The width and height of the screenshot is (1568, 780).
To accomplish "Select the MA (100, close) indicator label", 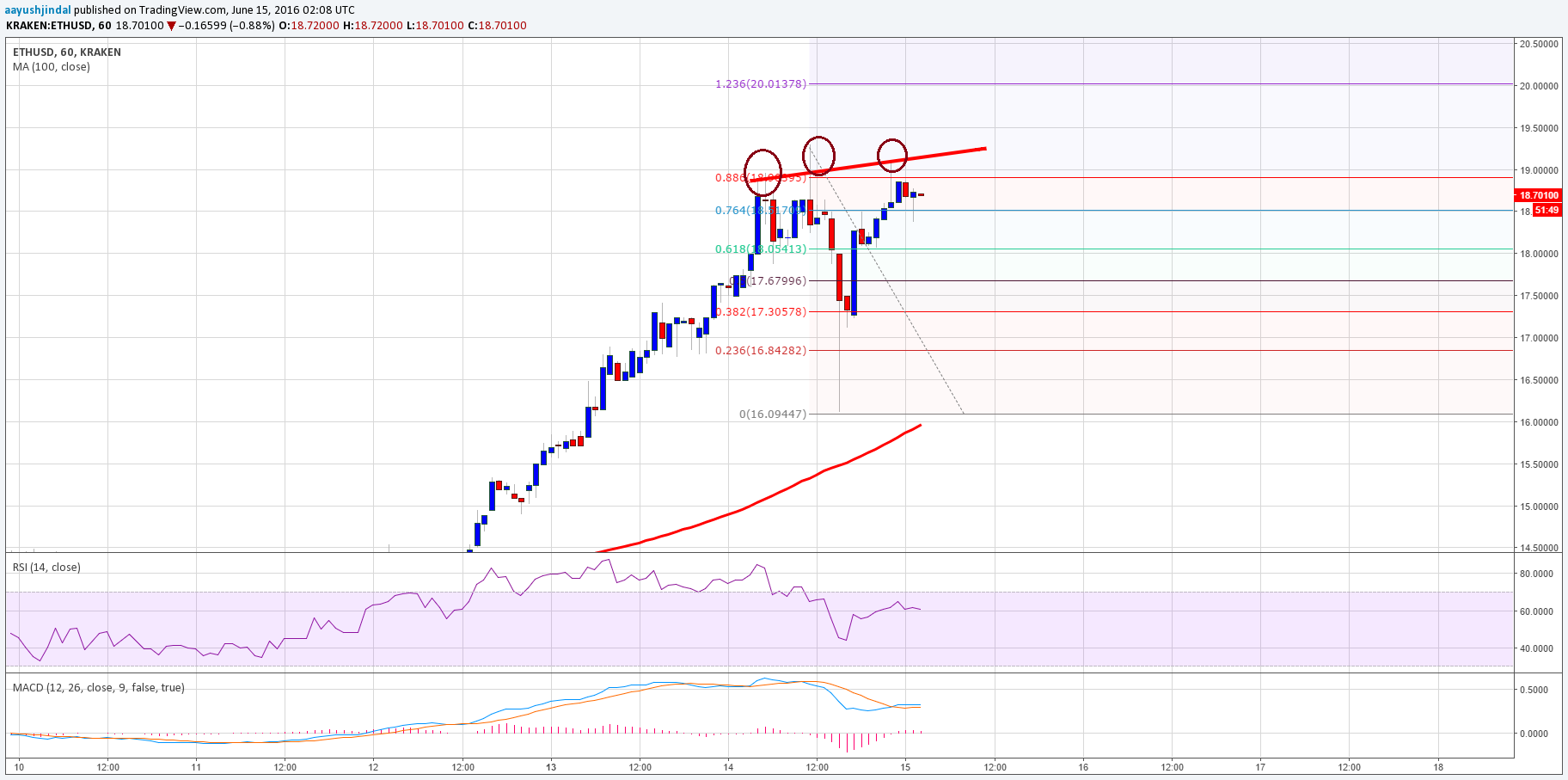I will (52, 67).
